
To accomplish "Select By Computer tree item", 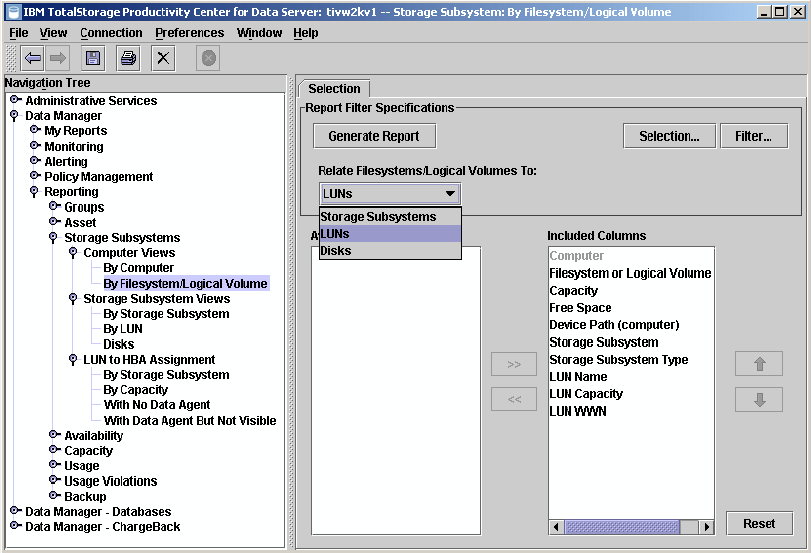I will (138, 268).
